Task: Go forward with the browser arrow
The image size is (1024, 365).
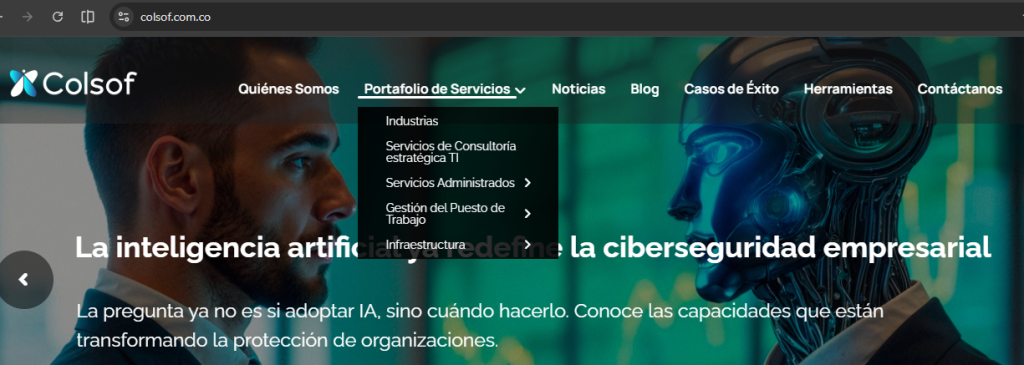Action: tap(27, 17)
